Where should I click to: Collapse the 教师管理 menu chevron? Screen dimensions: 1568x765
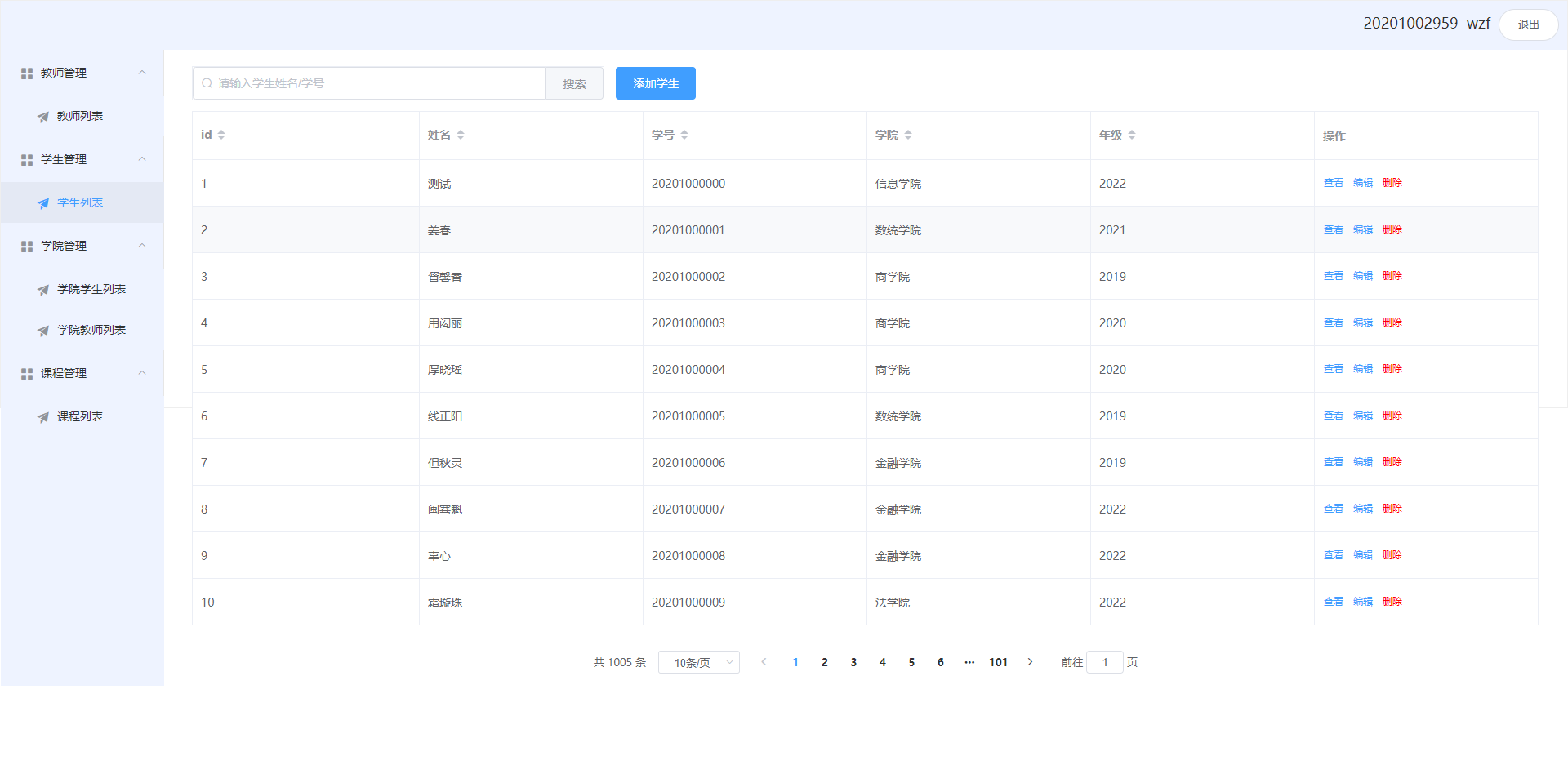[x=142, y=73]
